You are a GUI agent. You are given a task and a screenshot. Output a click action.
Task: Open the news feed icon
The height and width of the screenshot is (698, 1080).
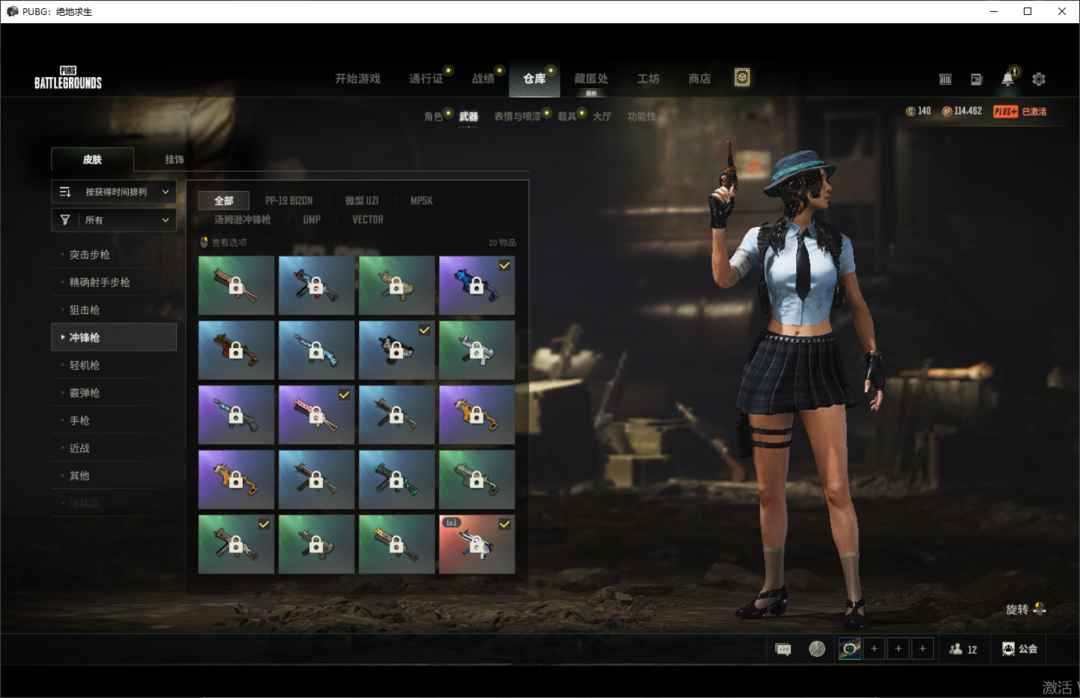(x=976, y=79)
